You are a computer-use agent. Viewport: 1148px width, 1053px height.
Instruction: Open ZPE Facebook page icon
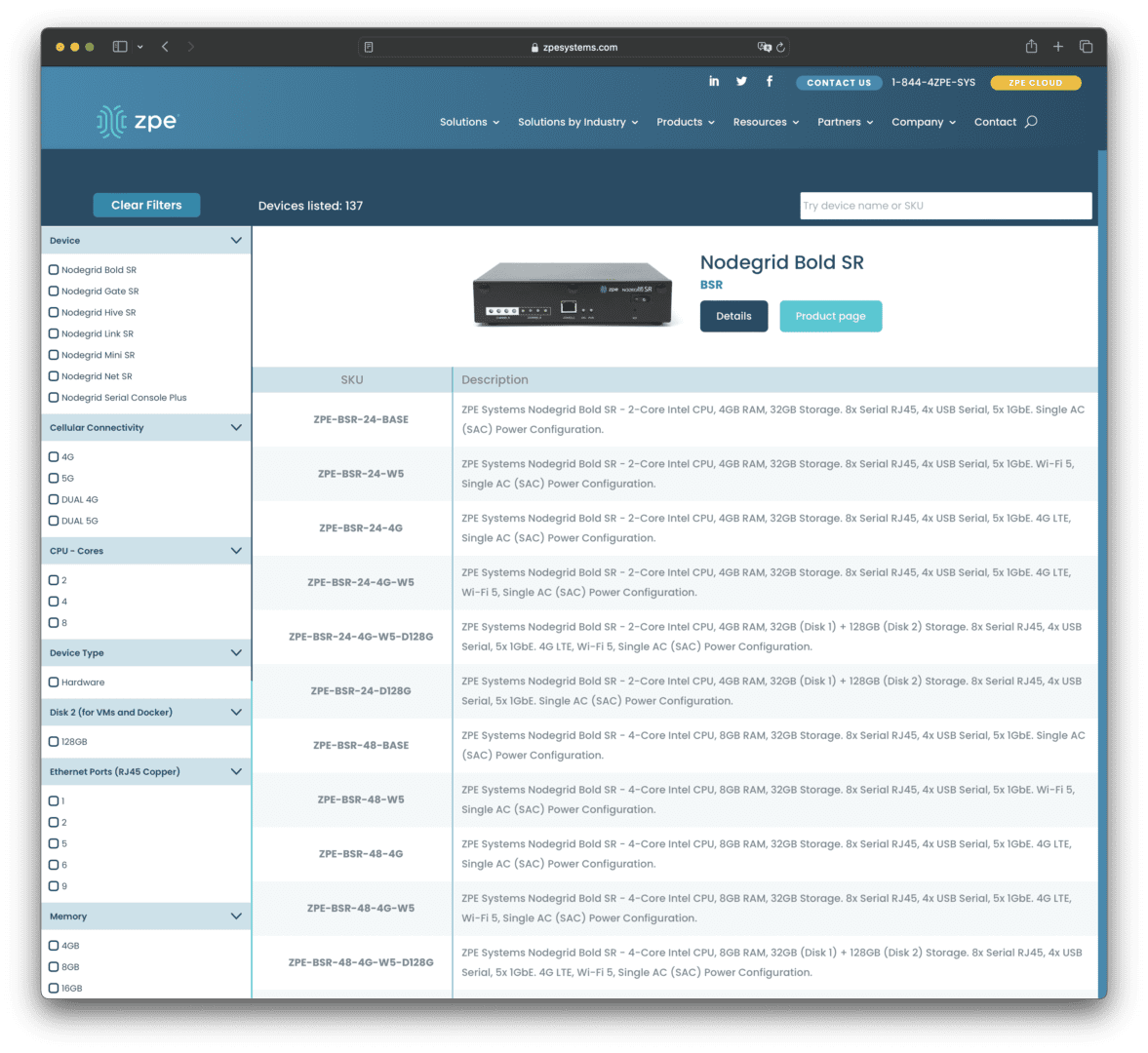[770, 82]
